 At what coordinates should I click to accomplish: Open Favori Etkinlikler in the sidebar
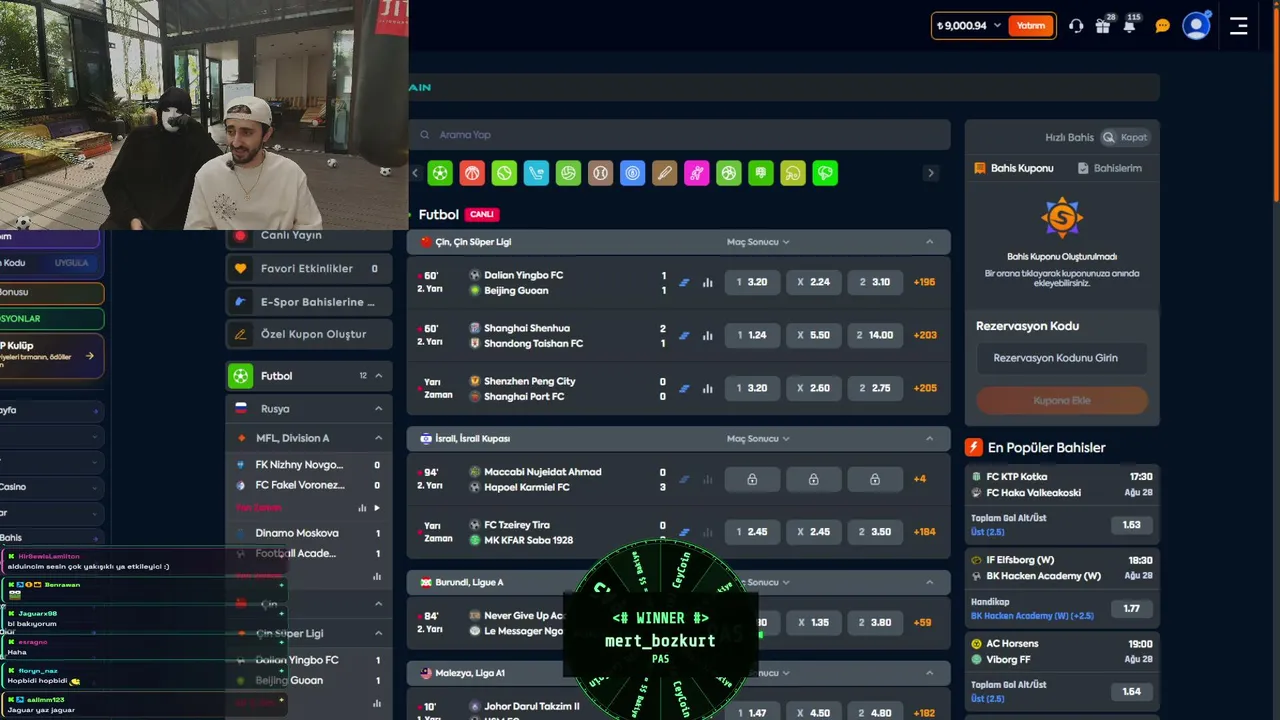click(x=309, y=269)
